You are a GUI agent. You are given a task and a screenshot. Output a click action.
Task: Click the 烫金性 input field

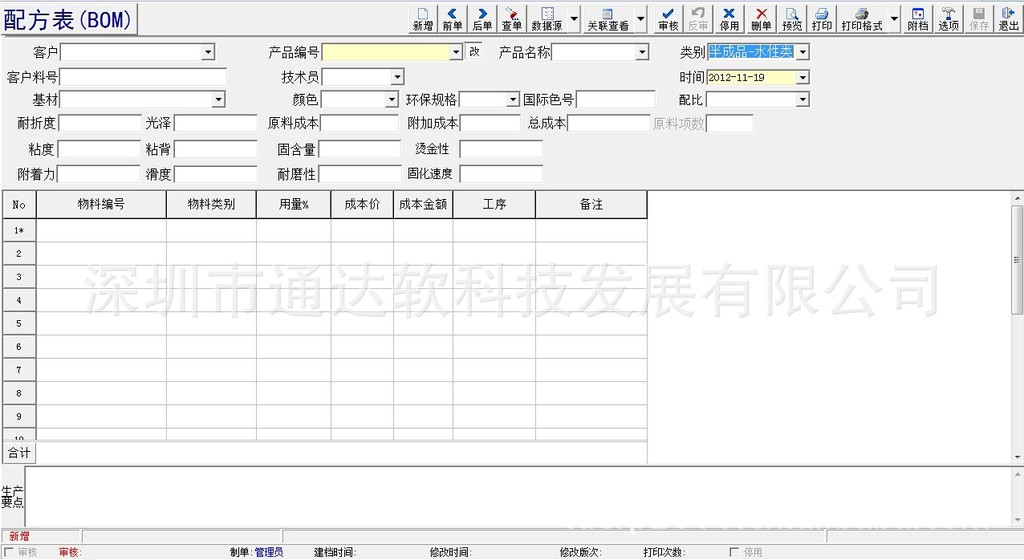(501, 149)
